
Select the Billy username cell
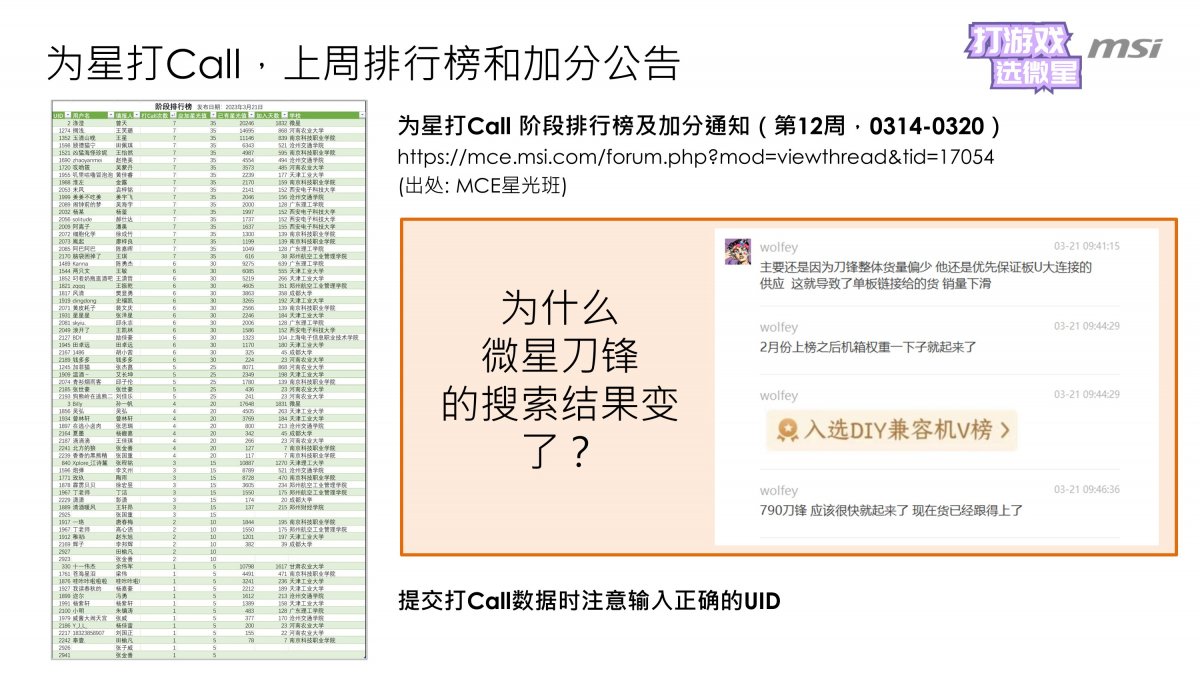coord(92,404)
